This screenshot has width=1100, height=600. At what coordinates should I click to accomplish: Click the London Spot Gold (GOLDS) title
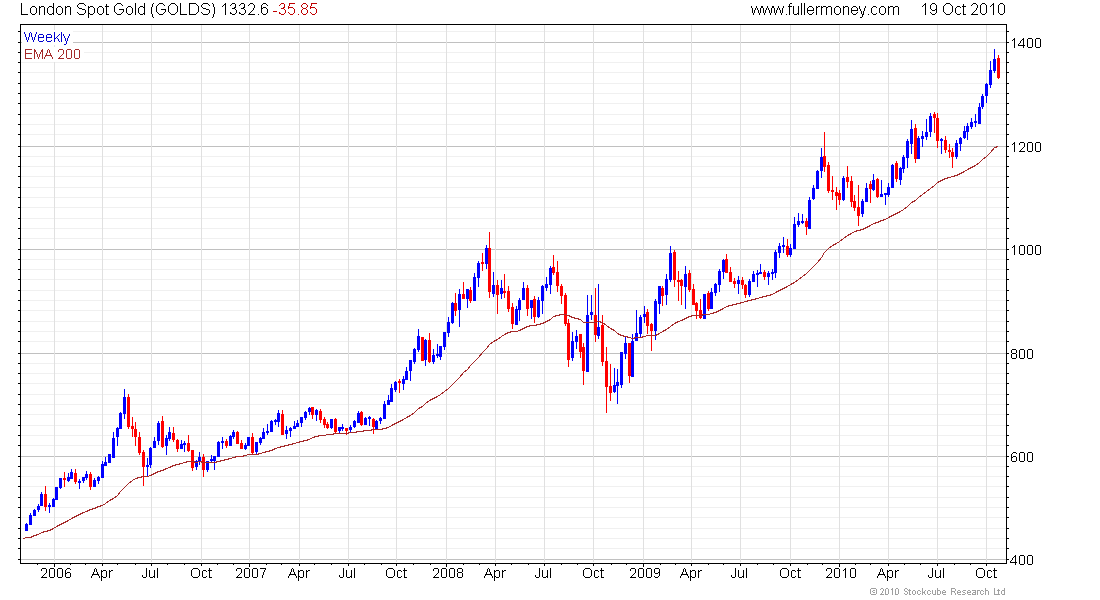click(118, 10)
